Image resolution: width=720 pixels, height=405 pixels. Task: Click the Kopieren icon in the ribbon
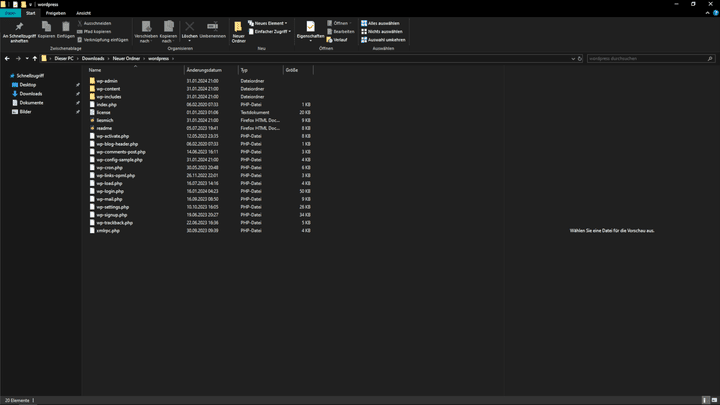point(46,27)
